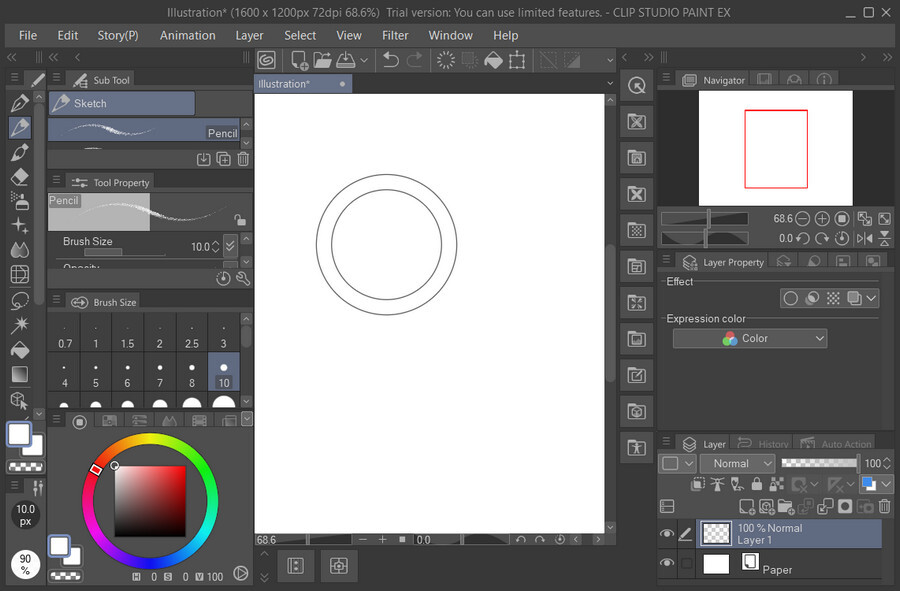
Task: Click the Brush Size slider
Action: click(x=125, y=252)
